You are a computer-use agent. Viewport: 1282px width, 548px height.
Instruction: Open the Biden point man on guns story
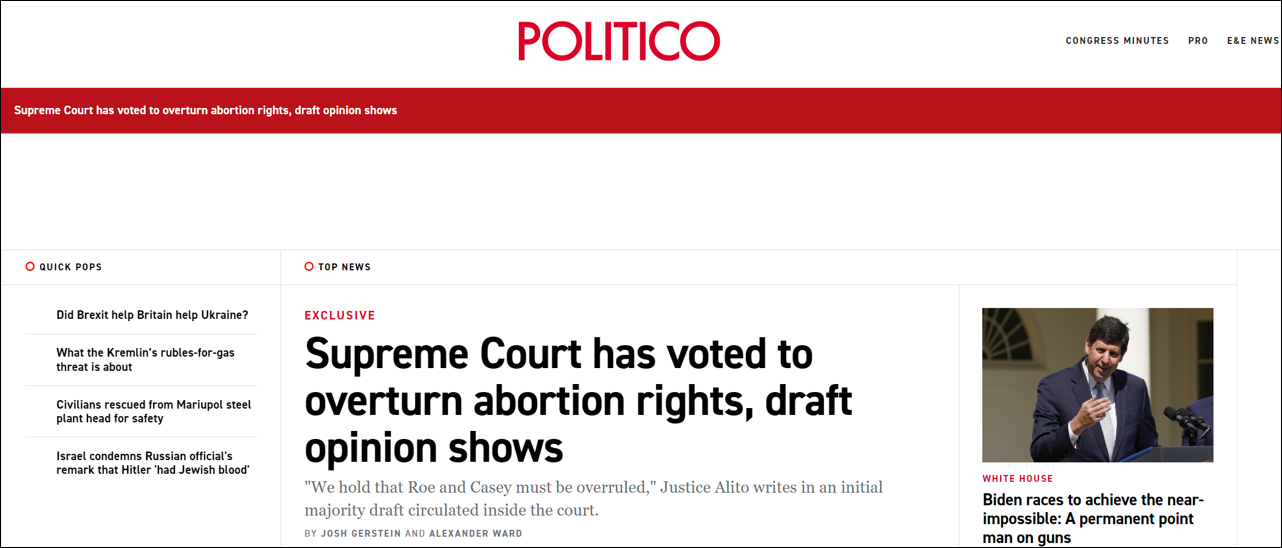[x=1093, y=518]
